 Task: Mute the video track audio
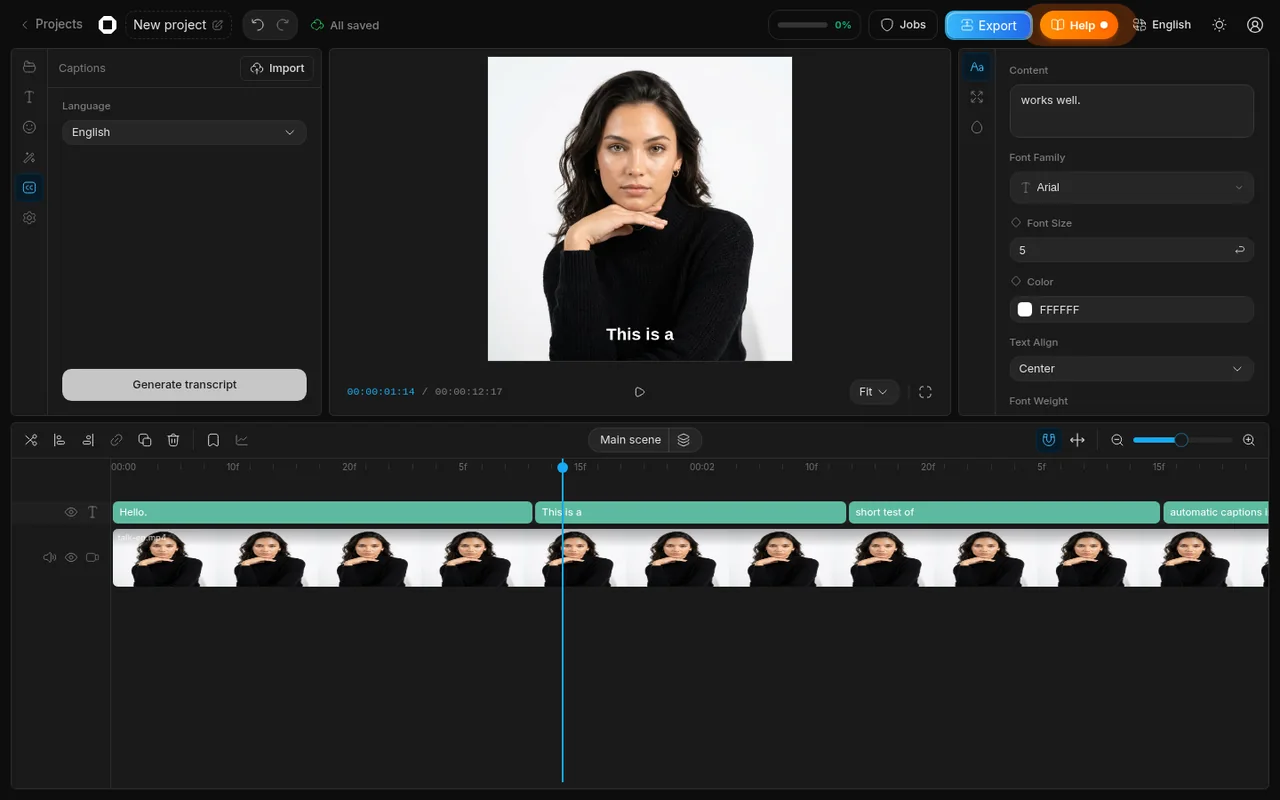pyautogui.click(x=49, y=557)
